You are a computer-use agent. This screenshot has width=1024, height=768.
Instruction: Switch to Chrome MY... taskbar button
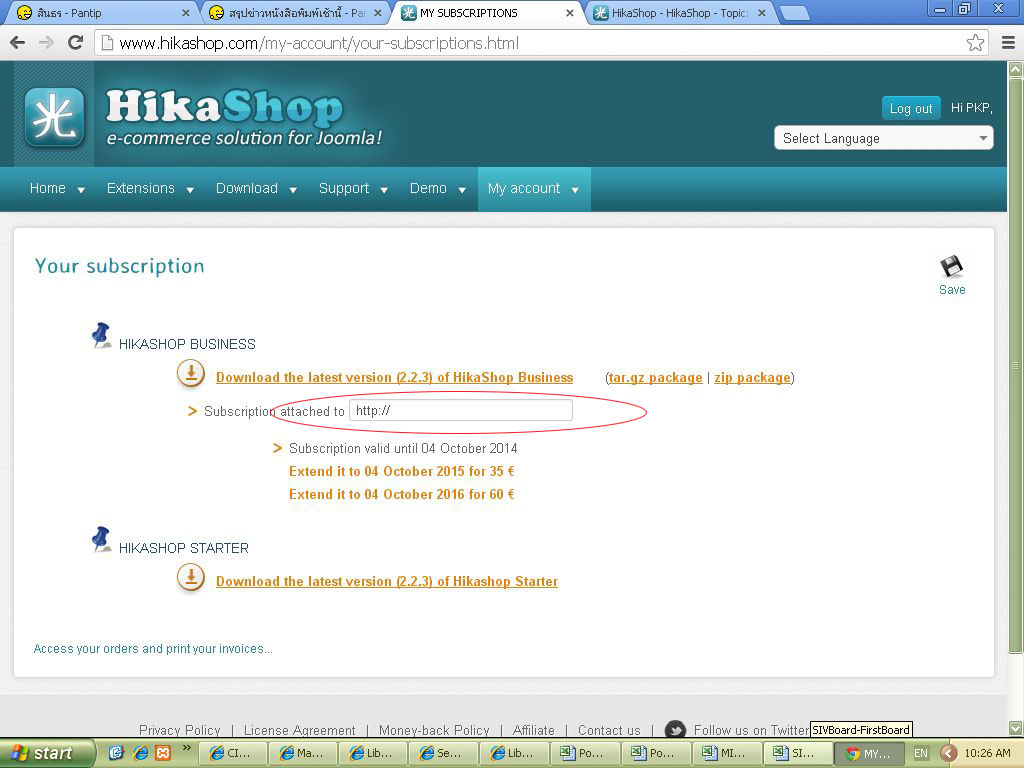870,754
